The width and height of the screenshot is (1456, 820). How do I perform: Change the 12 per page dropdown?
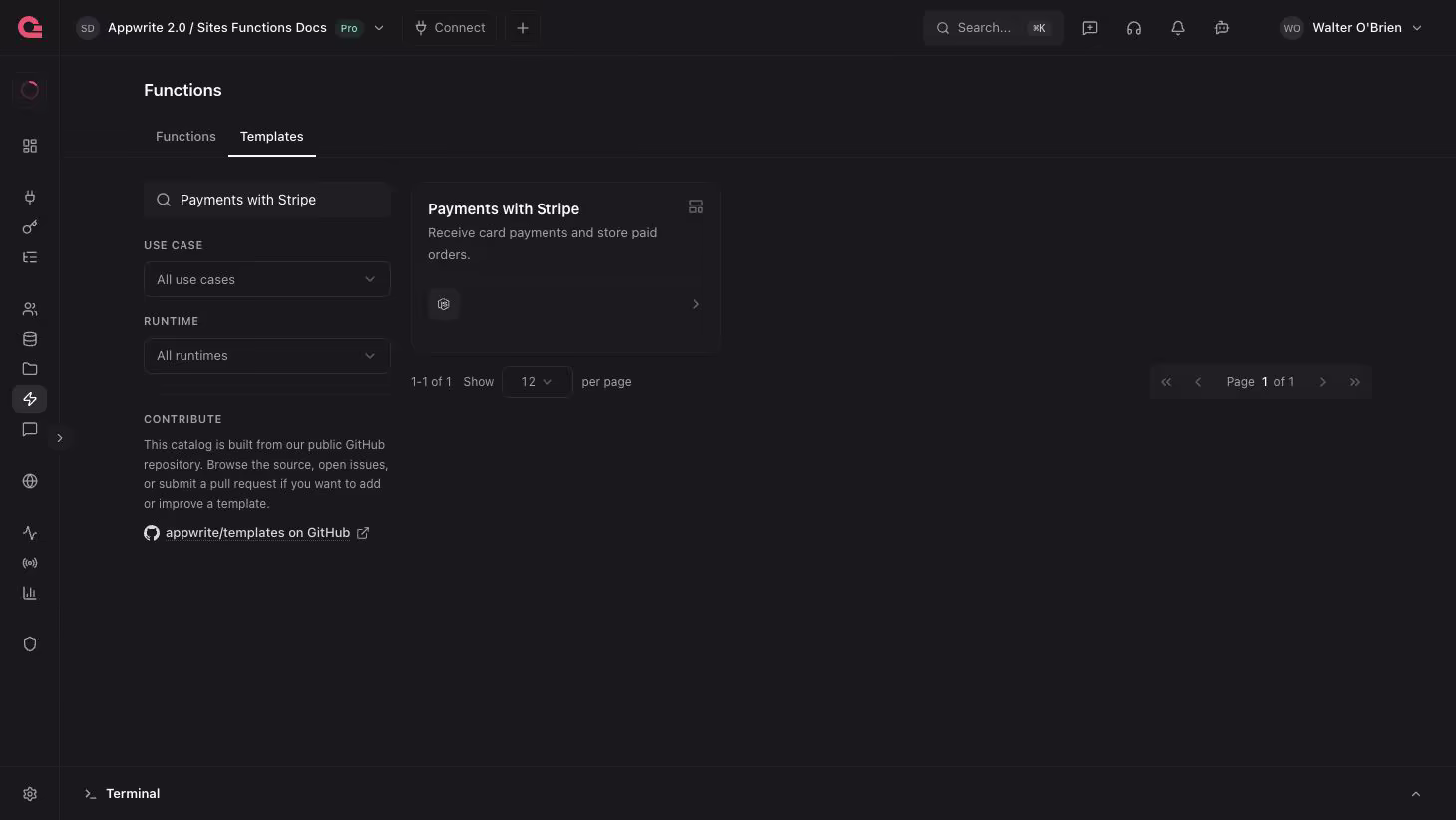[x=538, y=382]
